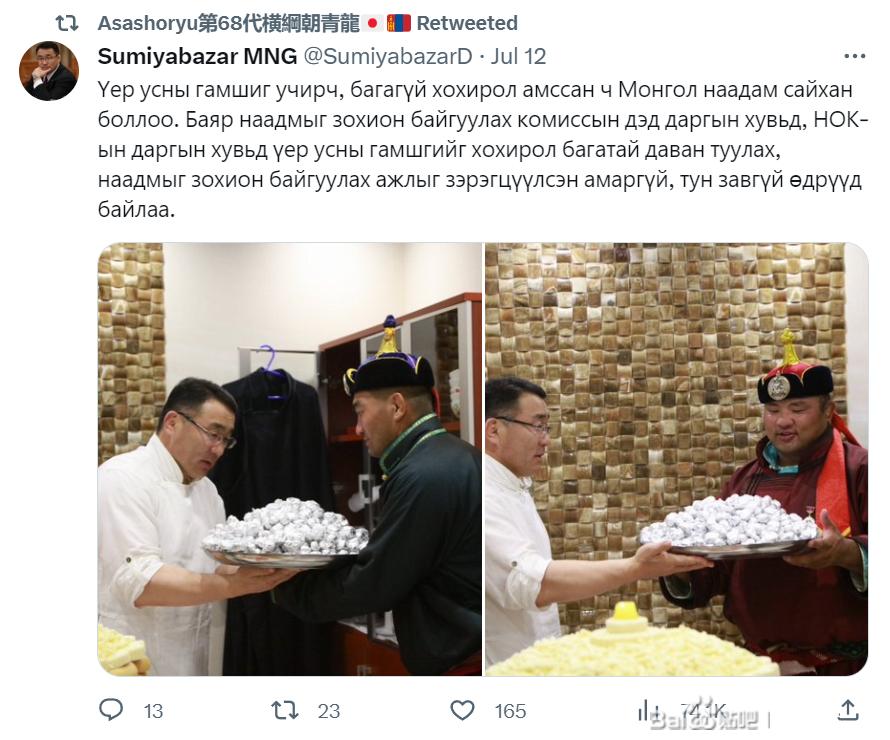
Task: Click the Mongolian tweet text body
Action: click(482, 150)
